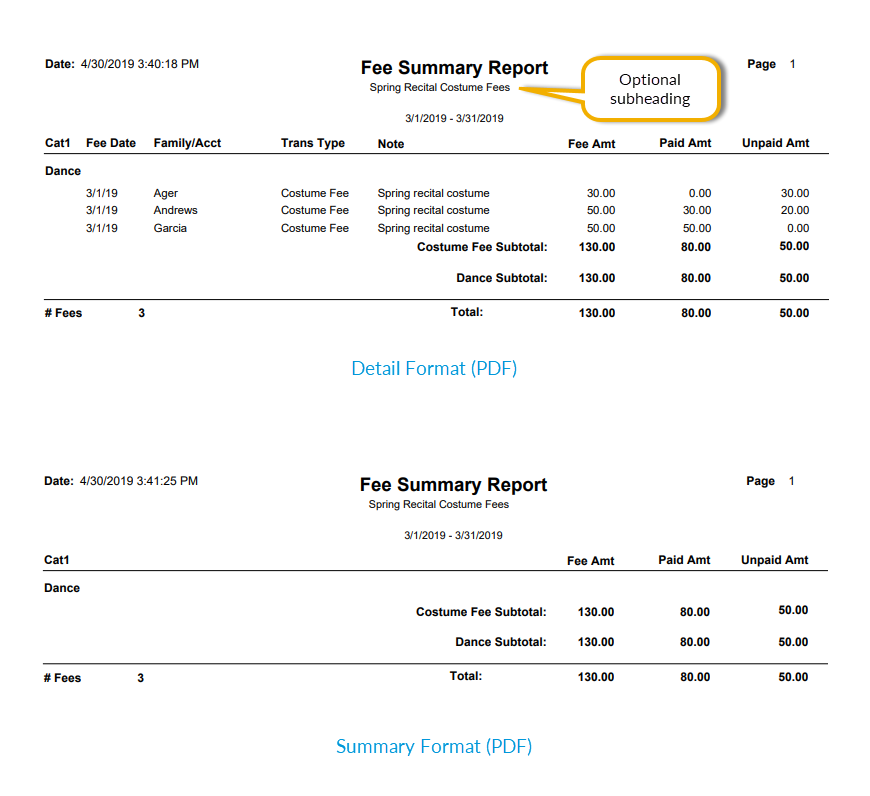Select the Ager family name
This screenshot has height=796, width=870.
[166, 193]
